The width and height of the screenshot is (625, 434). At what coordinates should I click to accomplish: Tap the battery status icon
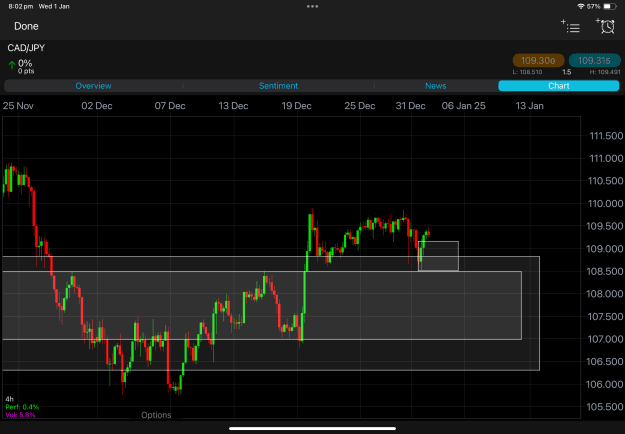(609, 6)
